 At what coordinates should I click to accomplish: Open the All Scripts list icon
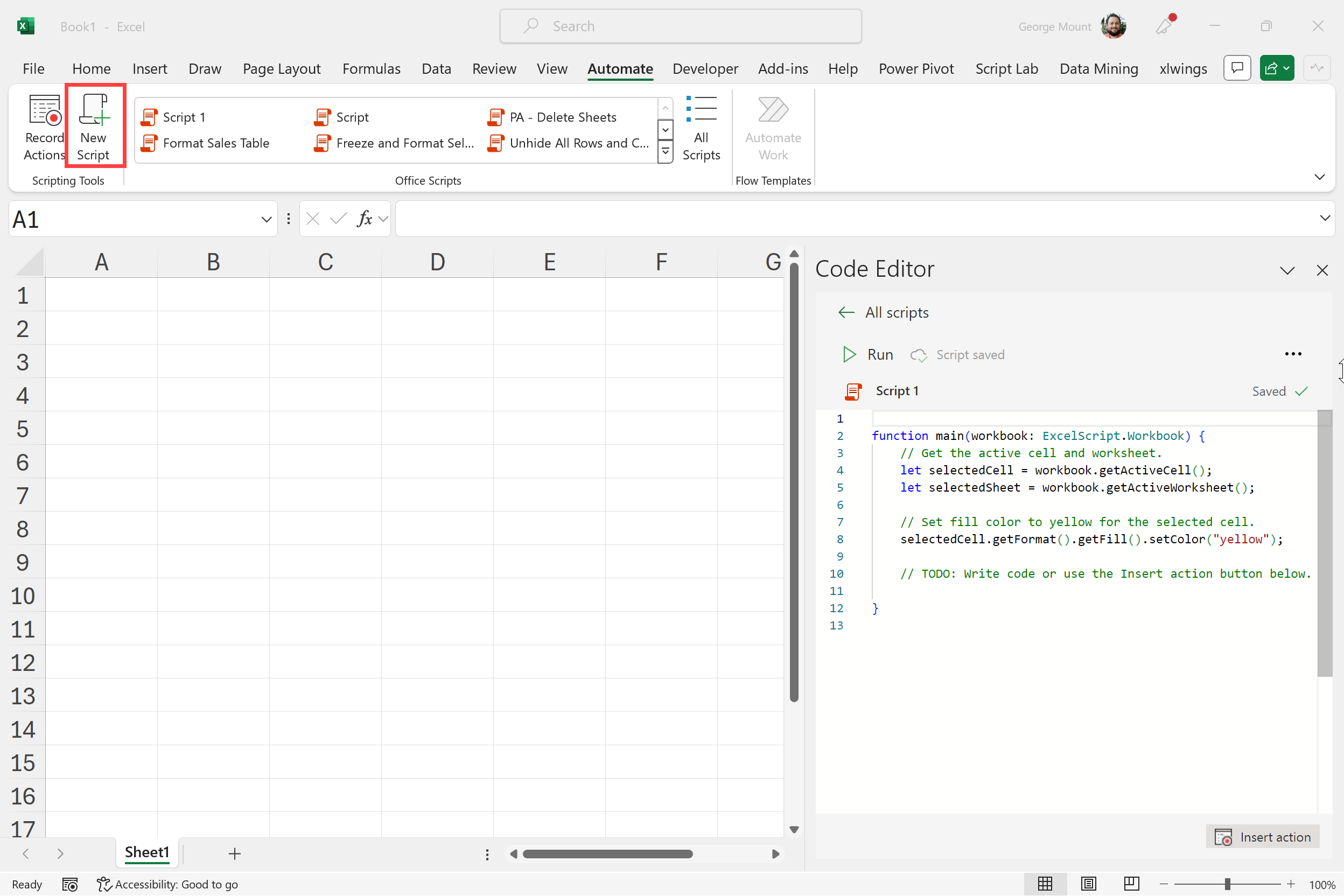701,109
